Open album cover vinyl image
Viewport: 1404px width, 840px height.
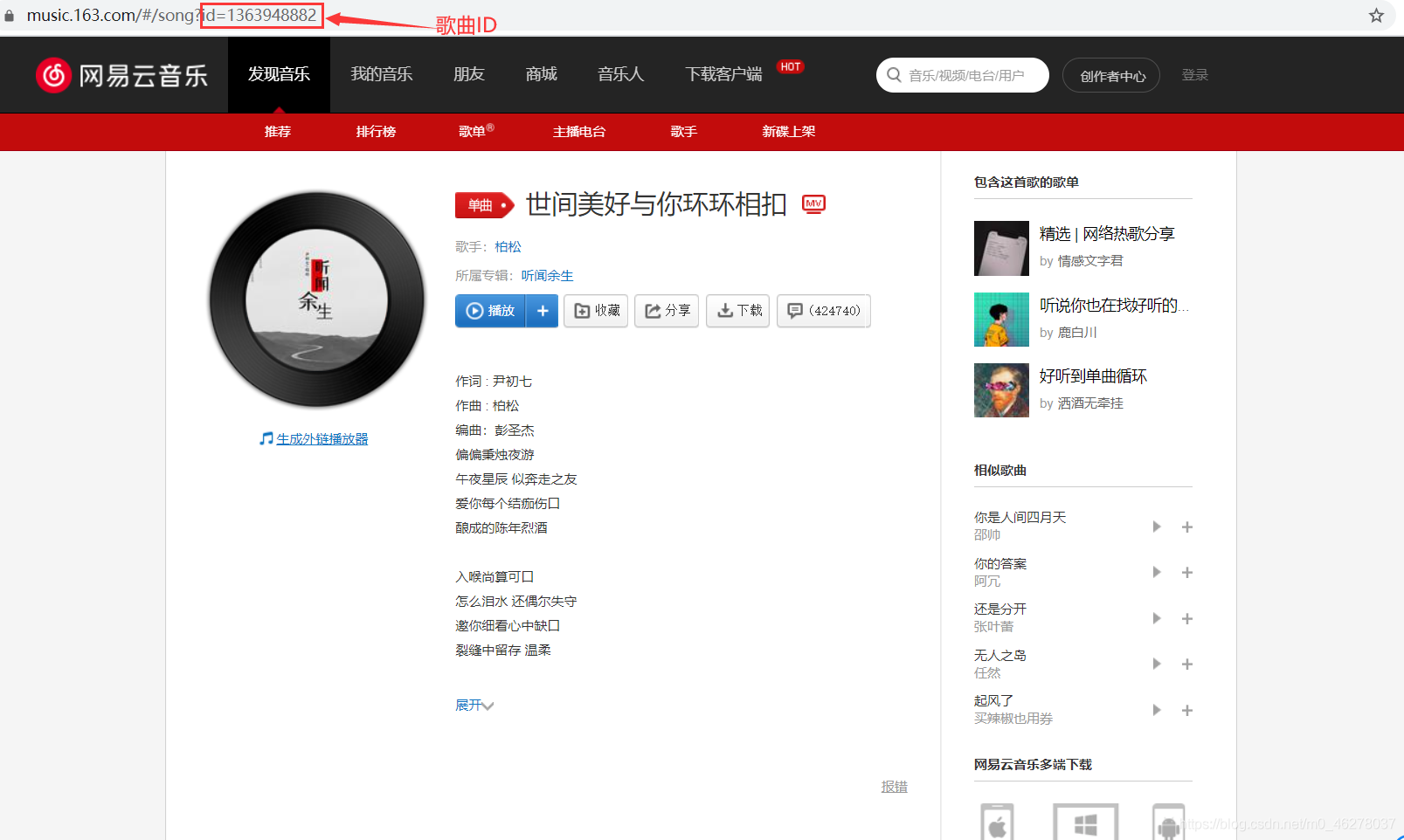tap(316, 300)
